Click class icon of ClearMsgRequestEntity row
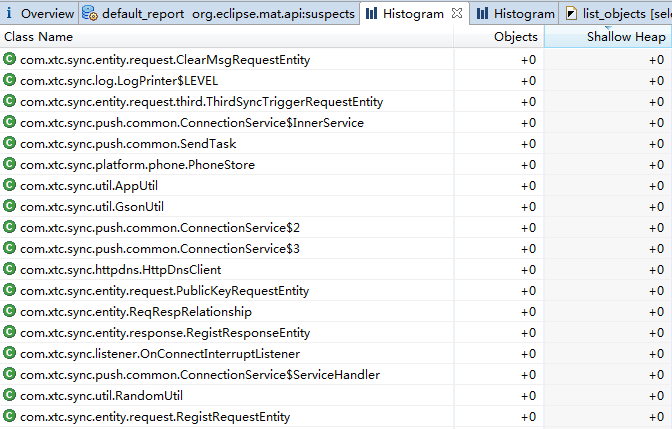Screen dimensions: 672x429 pos(9,59)
